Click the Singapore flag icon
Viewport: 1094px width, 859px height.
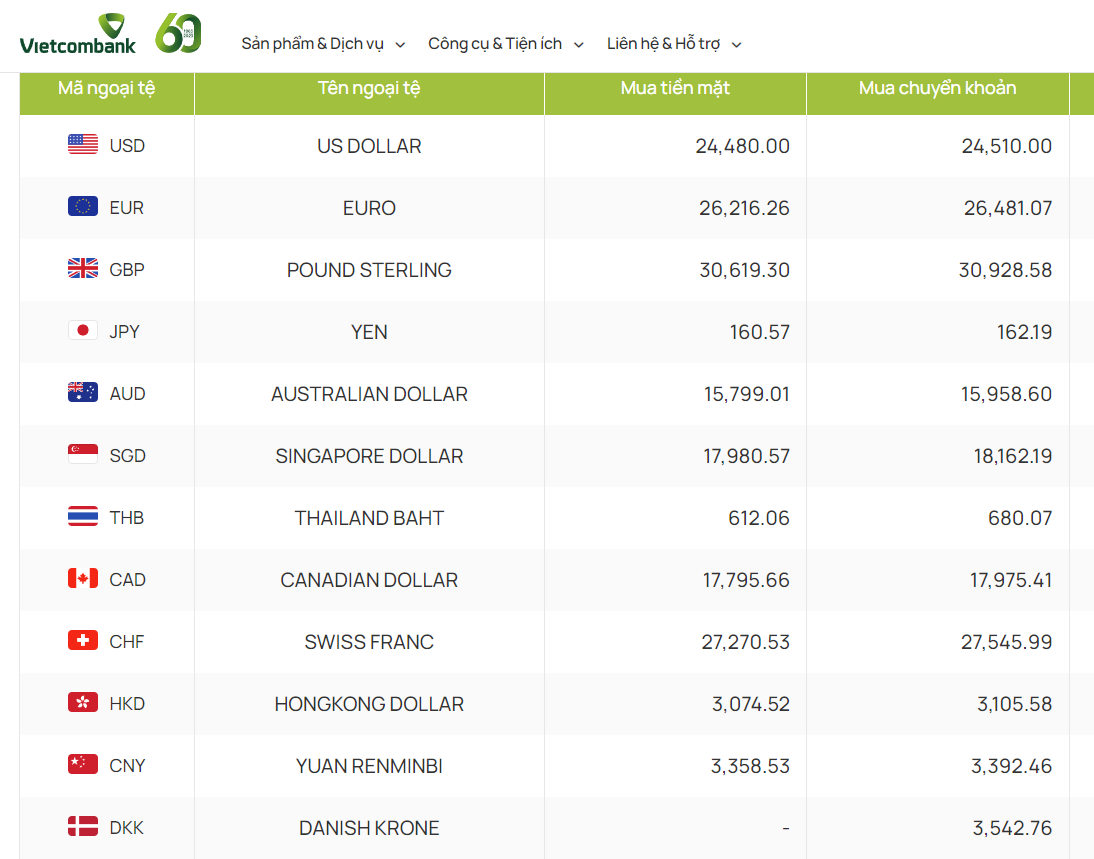click(83, 455)
